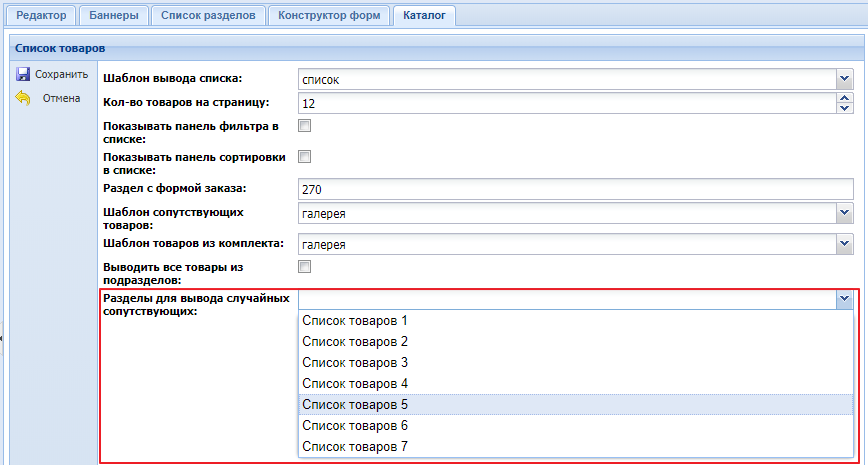Image resolution: width=868 pixels, height=465 pixels.
Task: Expand the list output template dropdown
Action: pyautogui.click(x=844, y=79)
